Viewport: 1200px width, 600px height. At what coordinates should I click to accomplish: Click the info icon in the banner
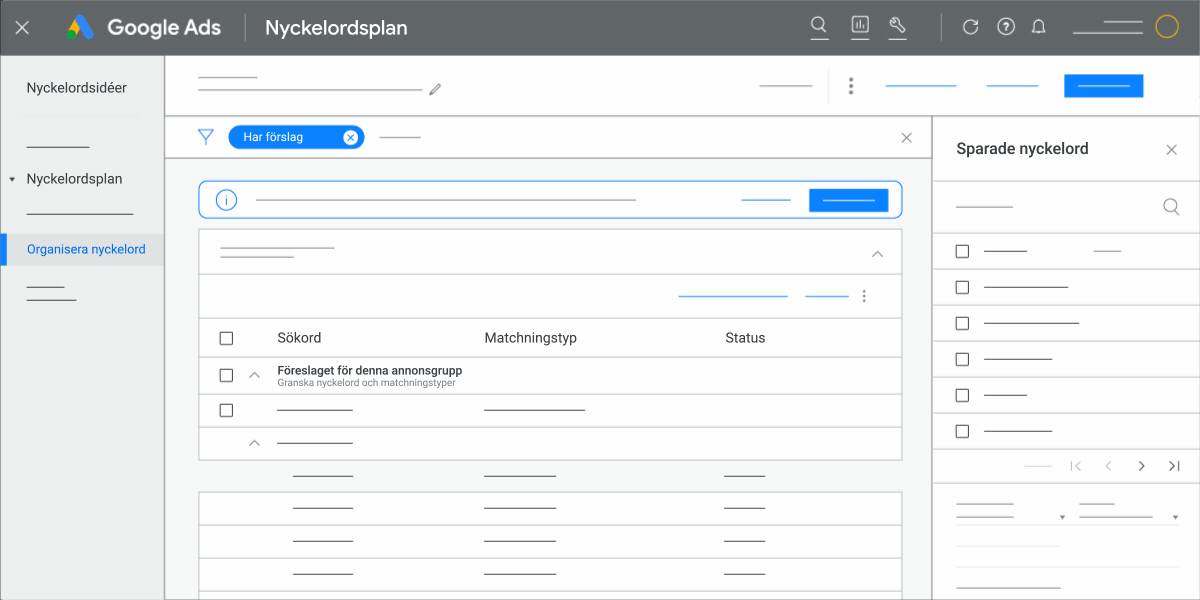(226, 200)
